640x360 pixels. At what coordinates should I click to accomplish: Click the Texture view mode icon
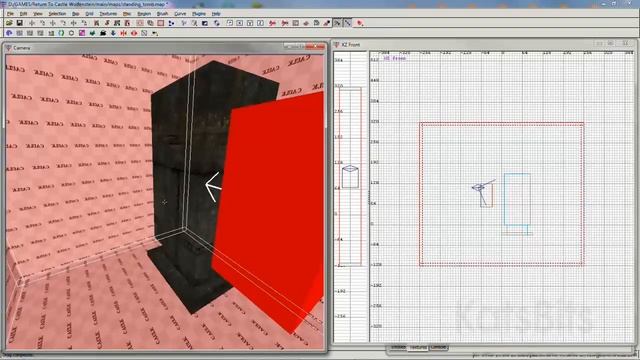(x=194, y=23)
